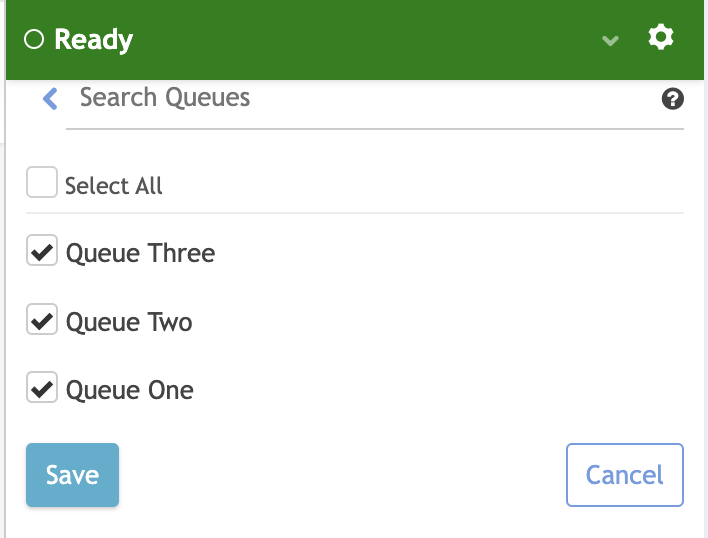Click the Select All label text
Screen dimensions: 708x538
click(x=114, y=186)
